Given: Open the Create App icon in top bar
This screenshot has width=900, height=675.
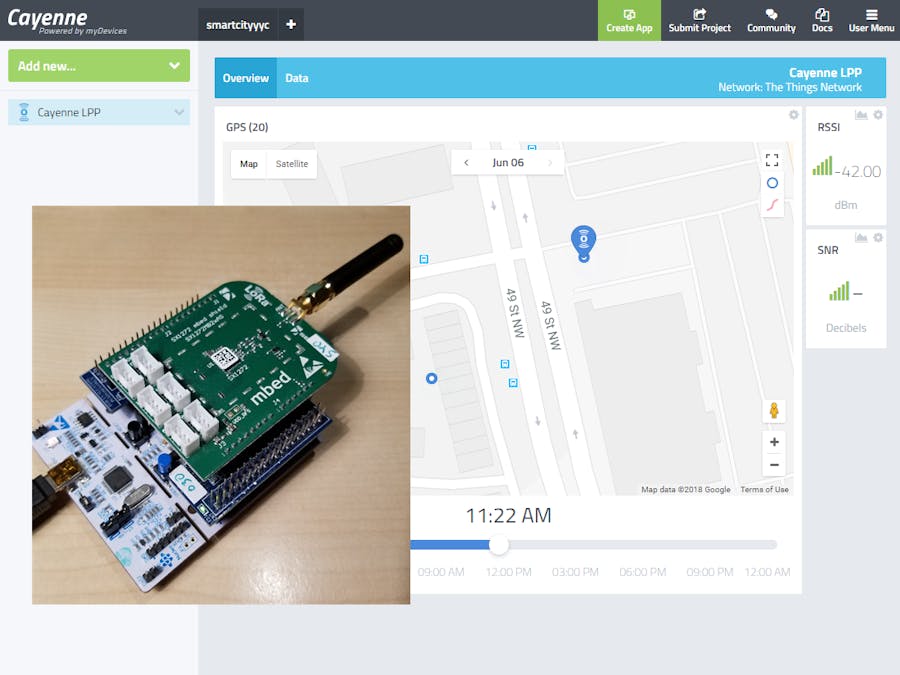Looking at the screenshot, I should 629,14.
